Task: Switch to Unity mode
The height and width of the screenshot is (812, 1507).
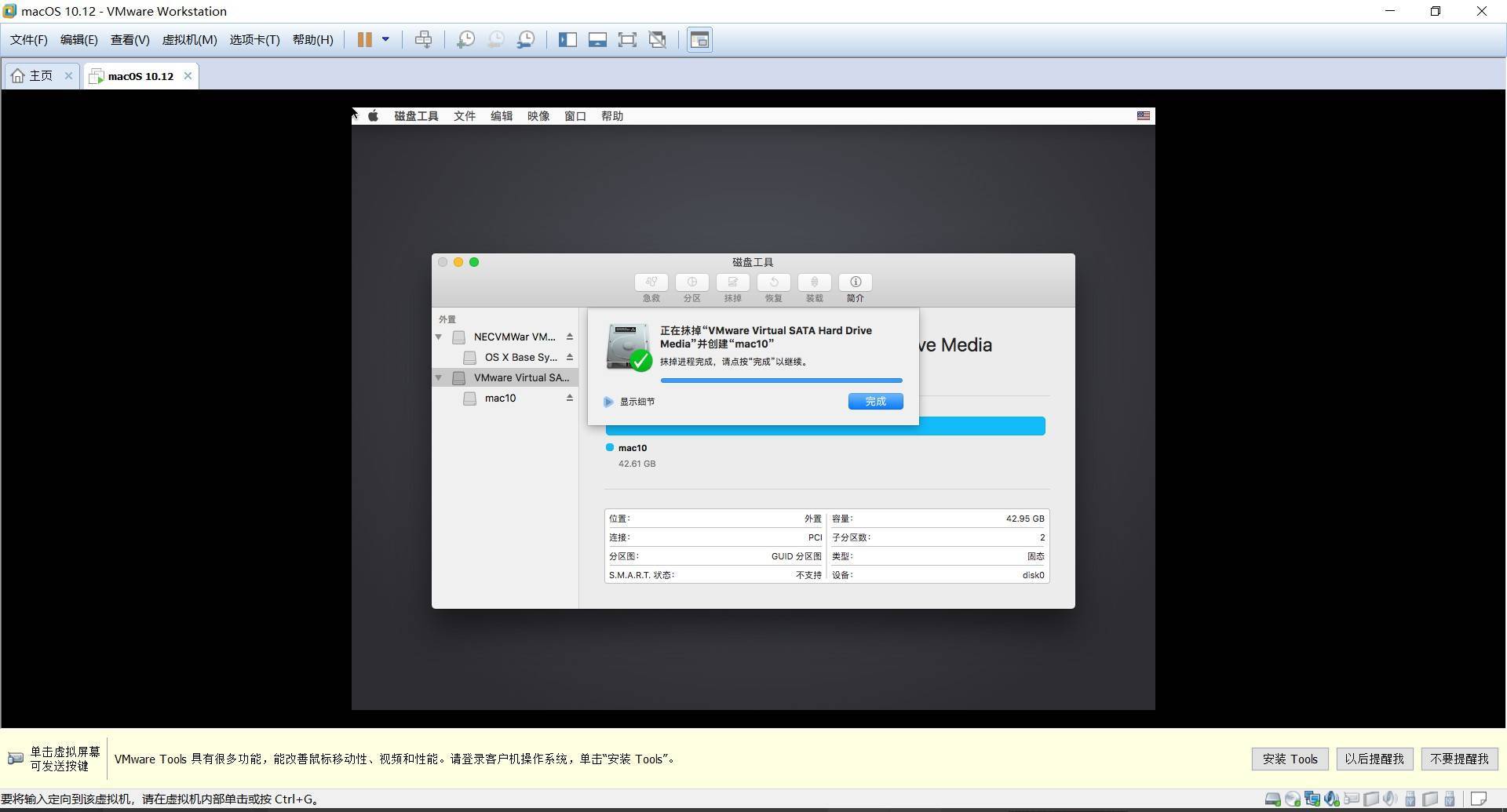Action: (658, 39)
